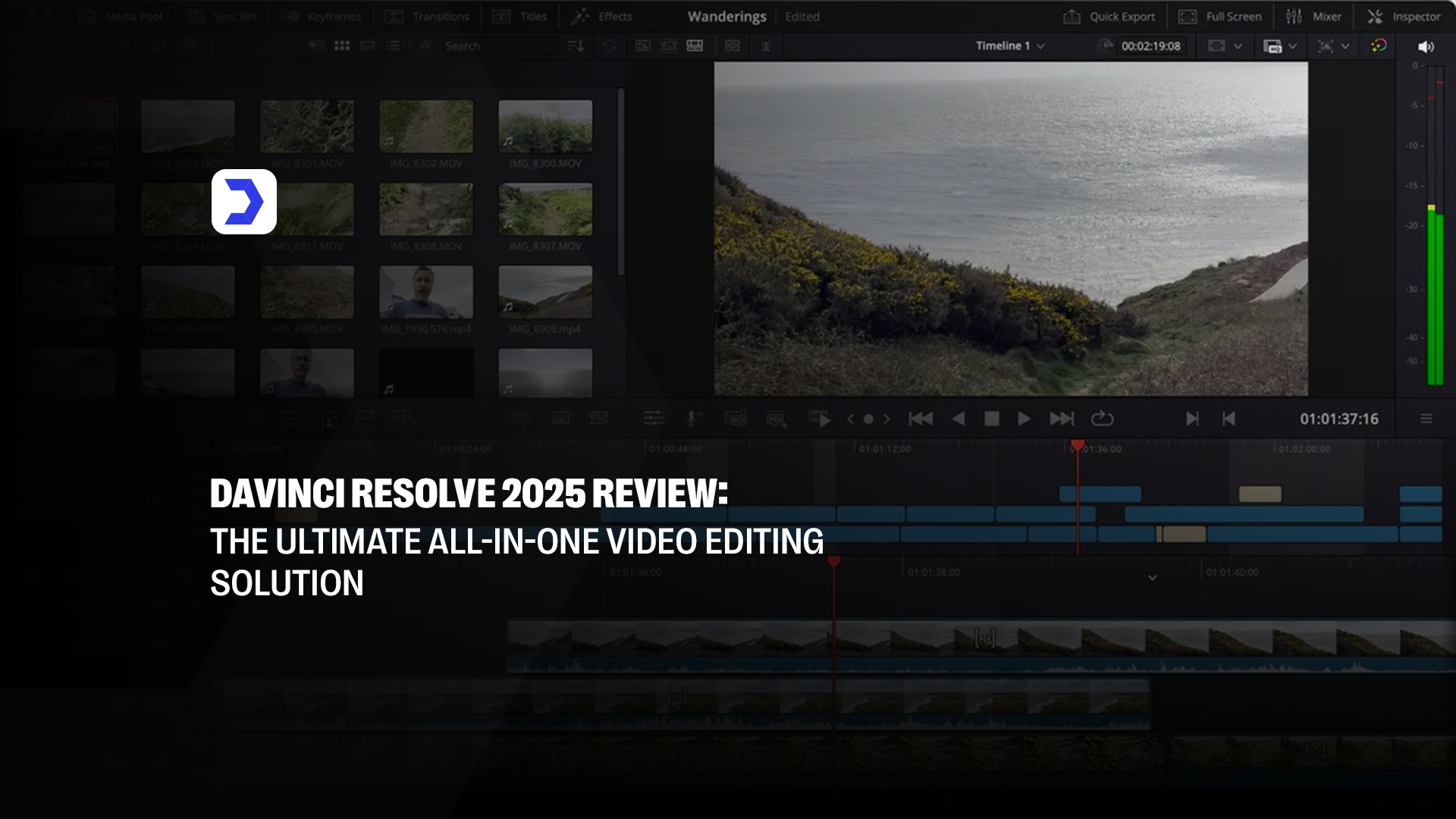This screenshot has width=1456, height=819.
Task: Toggle the Loop playback button
Action: pos(1102,419)
